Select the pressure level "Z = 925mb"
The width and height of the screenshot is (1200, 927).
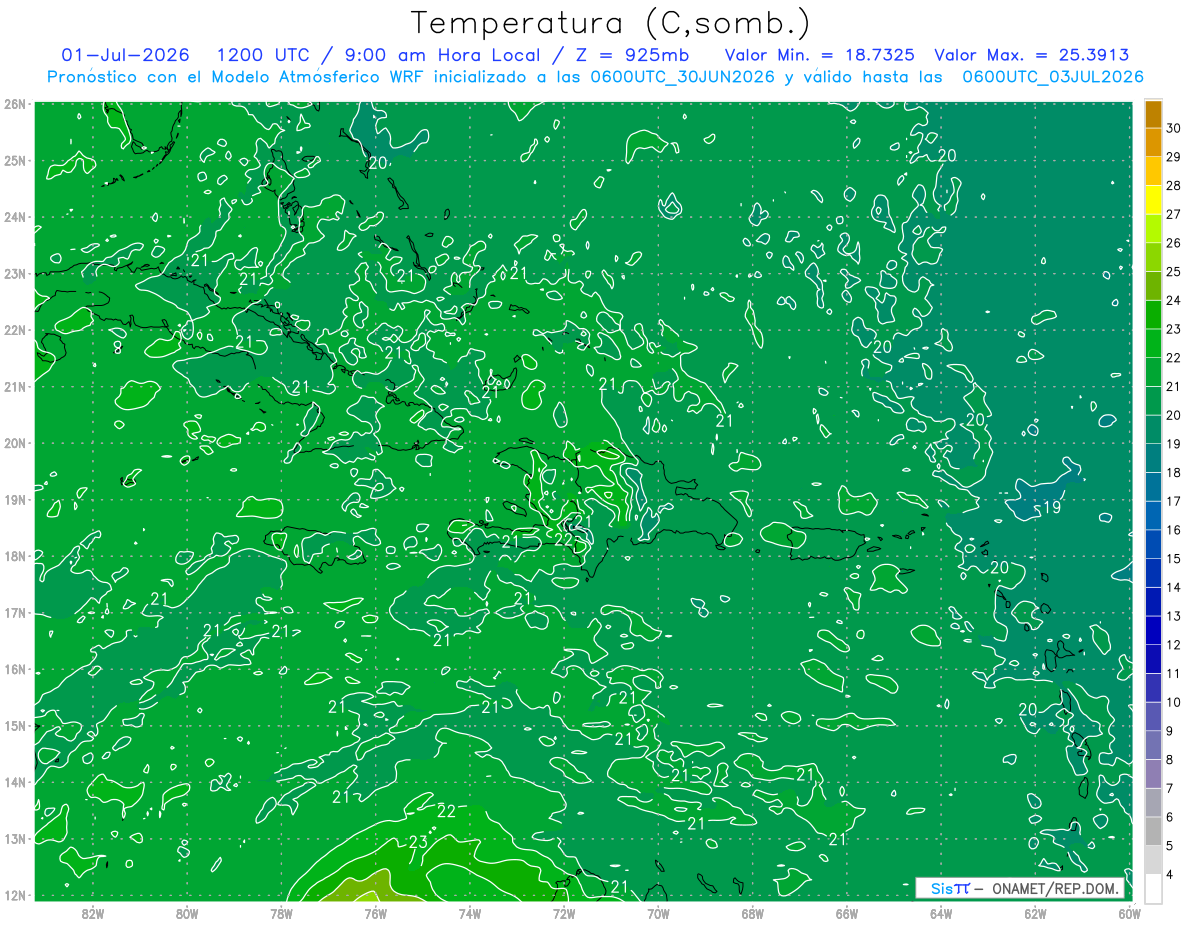pyautogui.click(x=631, y=55)
